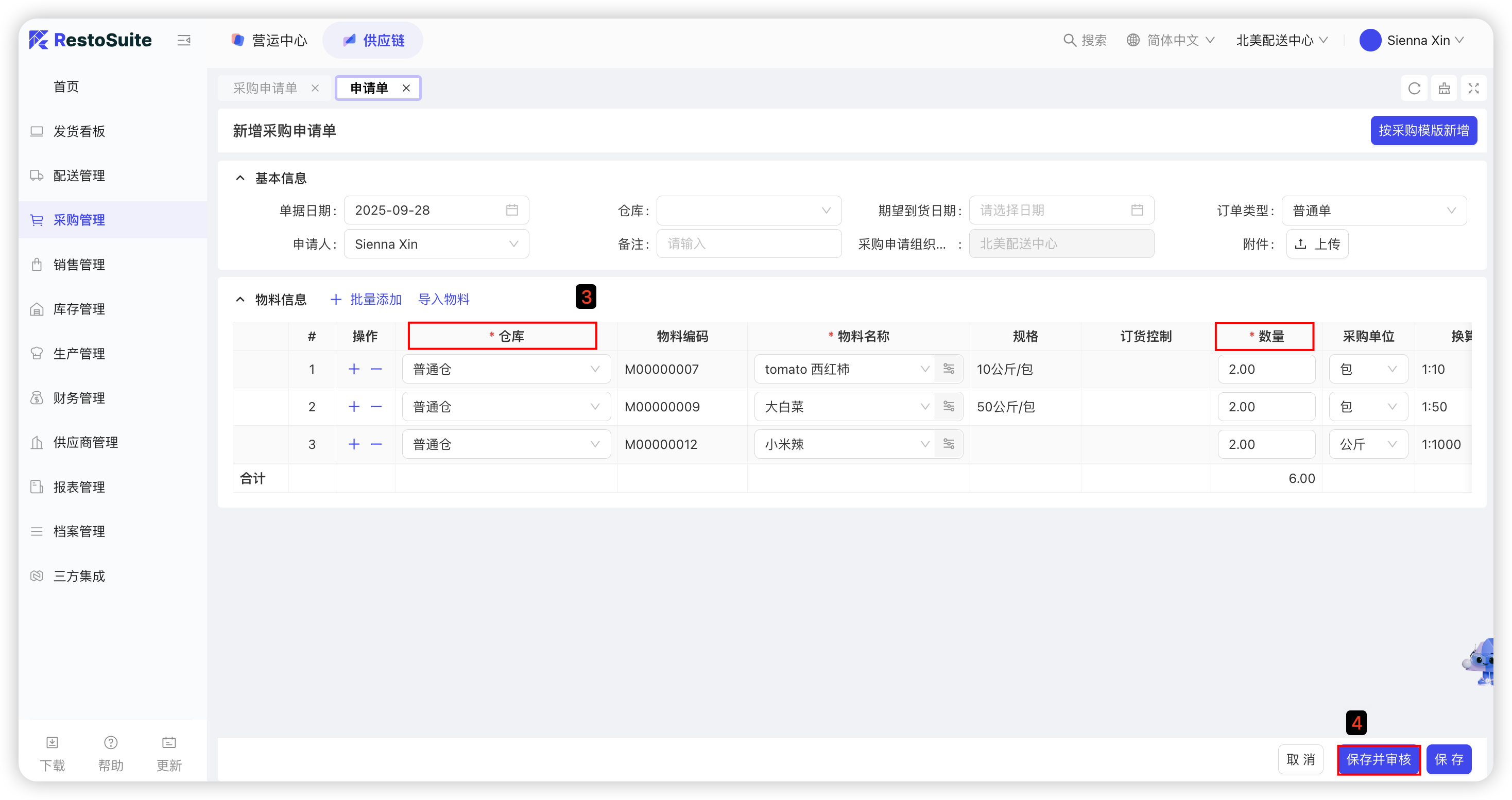Click the refresh icon at top right

(1414, 89)
